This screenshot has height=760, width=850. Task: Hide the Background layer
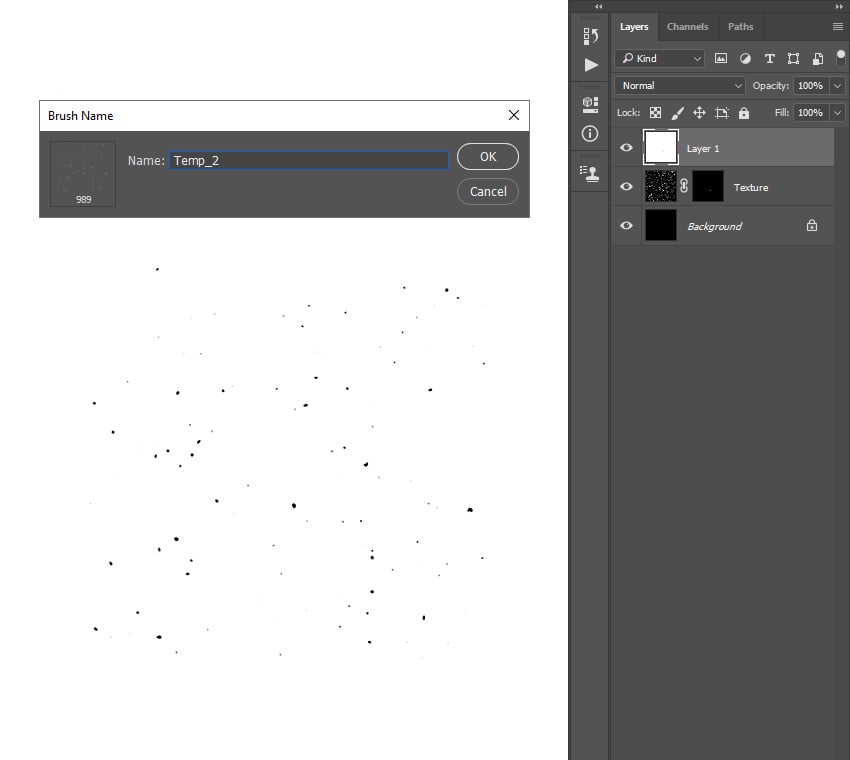(x=626, y=225)
